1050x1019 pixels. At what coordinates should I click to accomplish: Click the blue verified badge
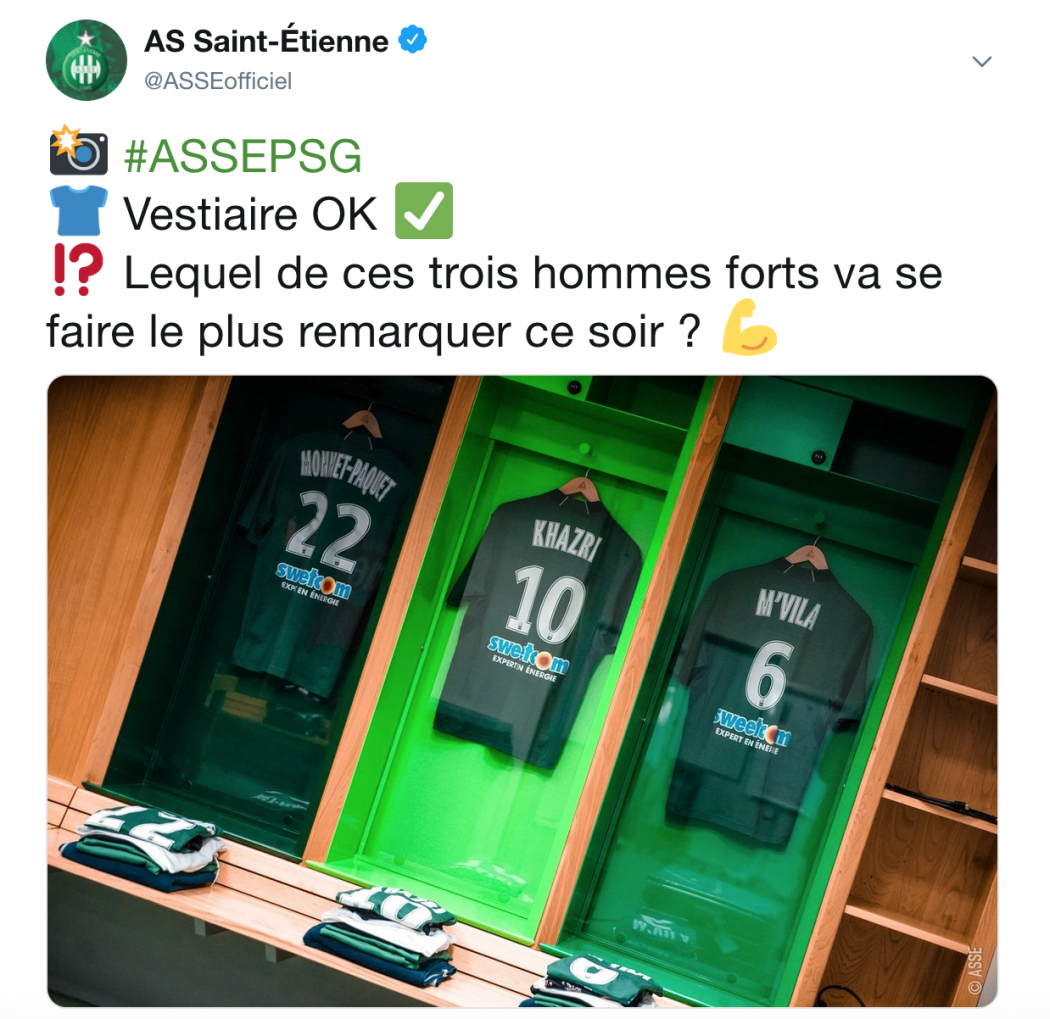click(x=412, y=40)
